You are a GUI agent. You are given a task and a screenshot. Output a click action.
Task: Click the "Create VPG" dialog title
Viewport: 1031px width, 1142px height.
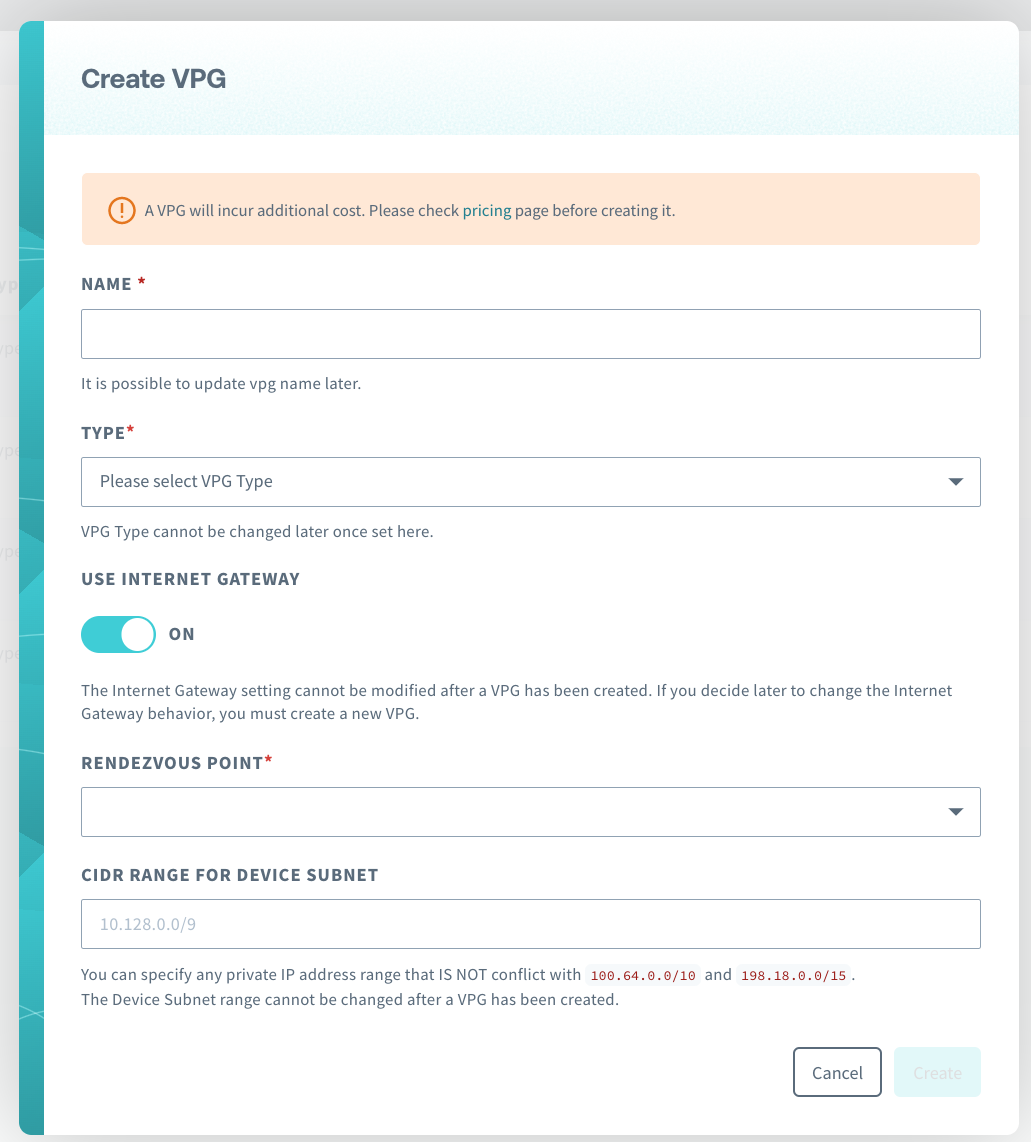tap(153, 79)
